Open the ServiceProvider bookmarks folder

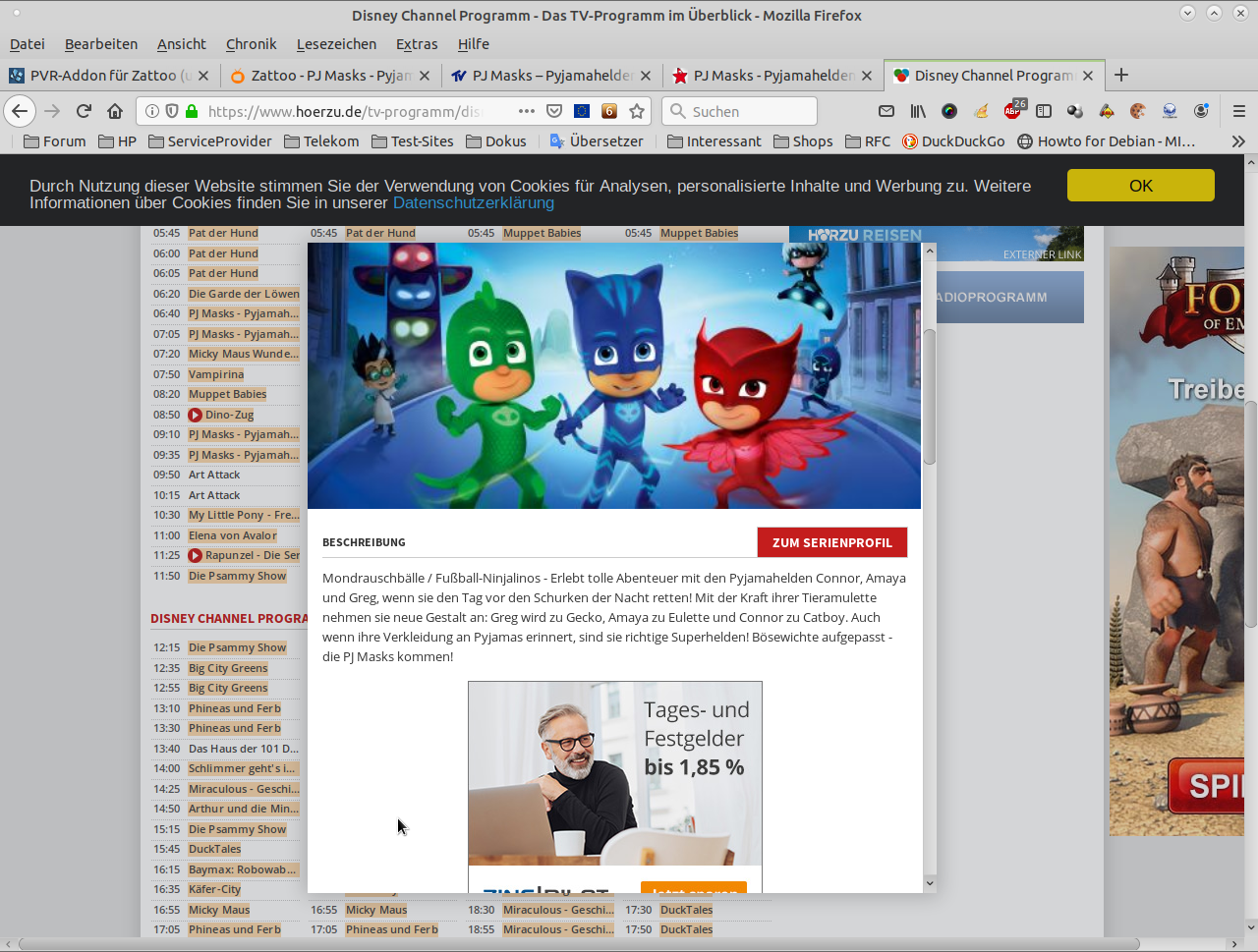point(210,141)
